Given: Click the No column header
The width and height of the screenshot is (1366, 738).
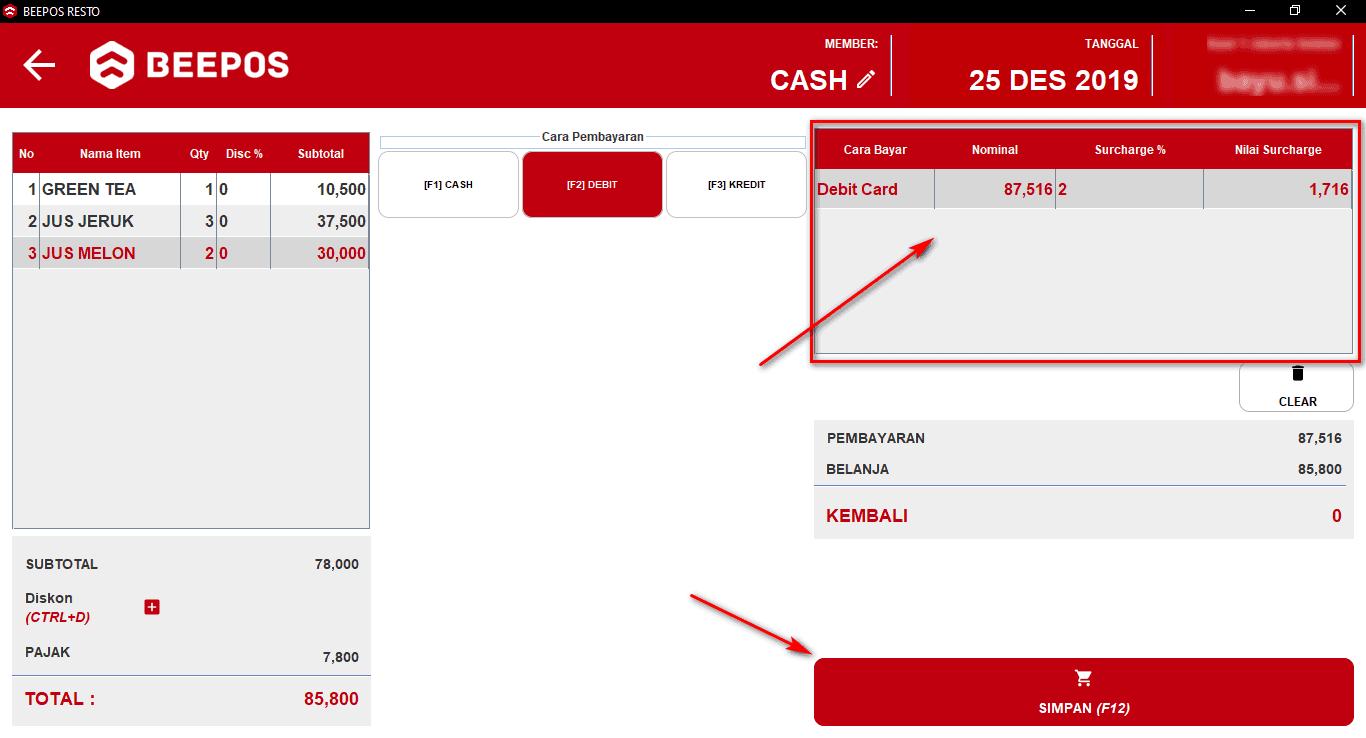Looking at the screenshot, I should point(26,154).
